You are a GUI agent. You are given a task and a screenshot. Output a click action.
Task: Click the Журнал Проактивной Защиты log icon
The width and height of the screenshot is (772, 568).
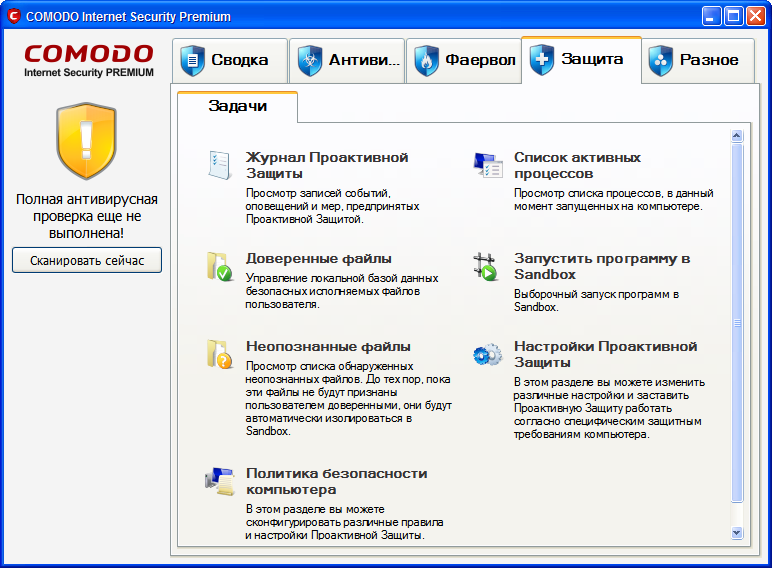coord(219,164)
